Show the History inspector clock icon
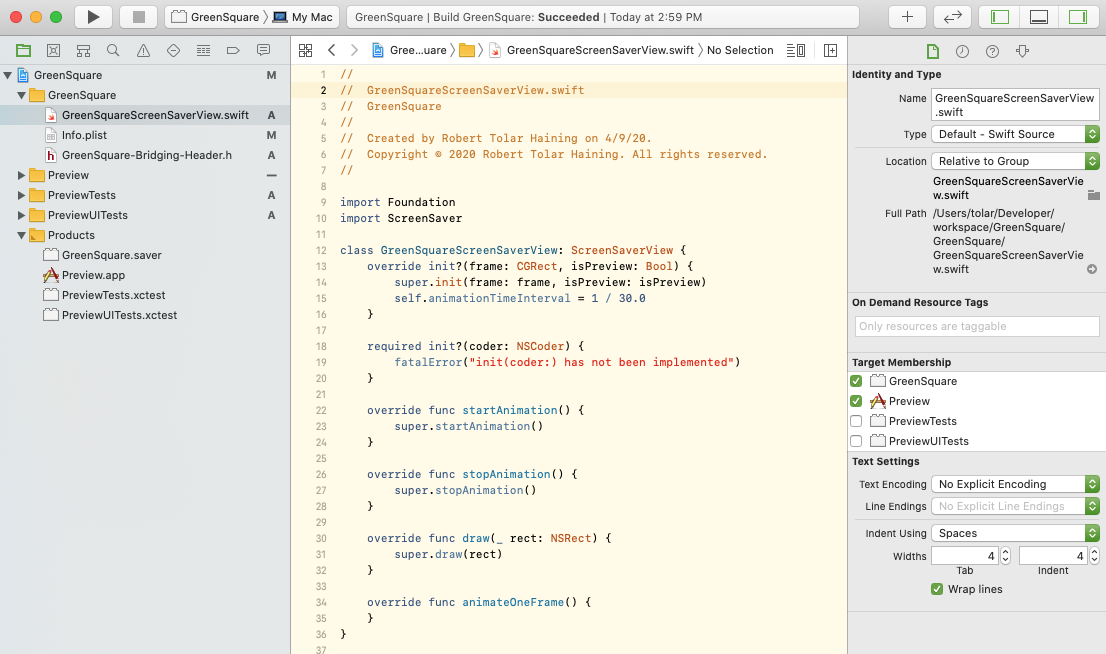This screenshot has width=1106, height=654. pos(962,51)
